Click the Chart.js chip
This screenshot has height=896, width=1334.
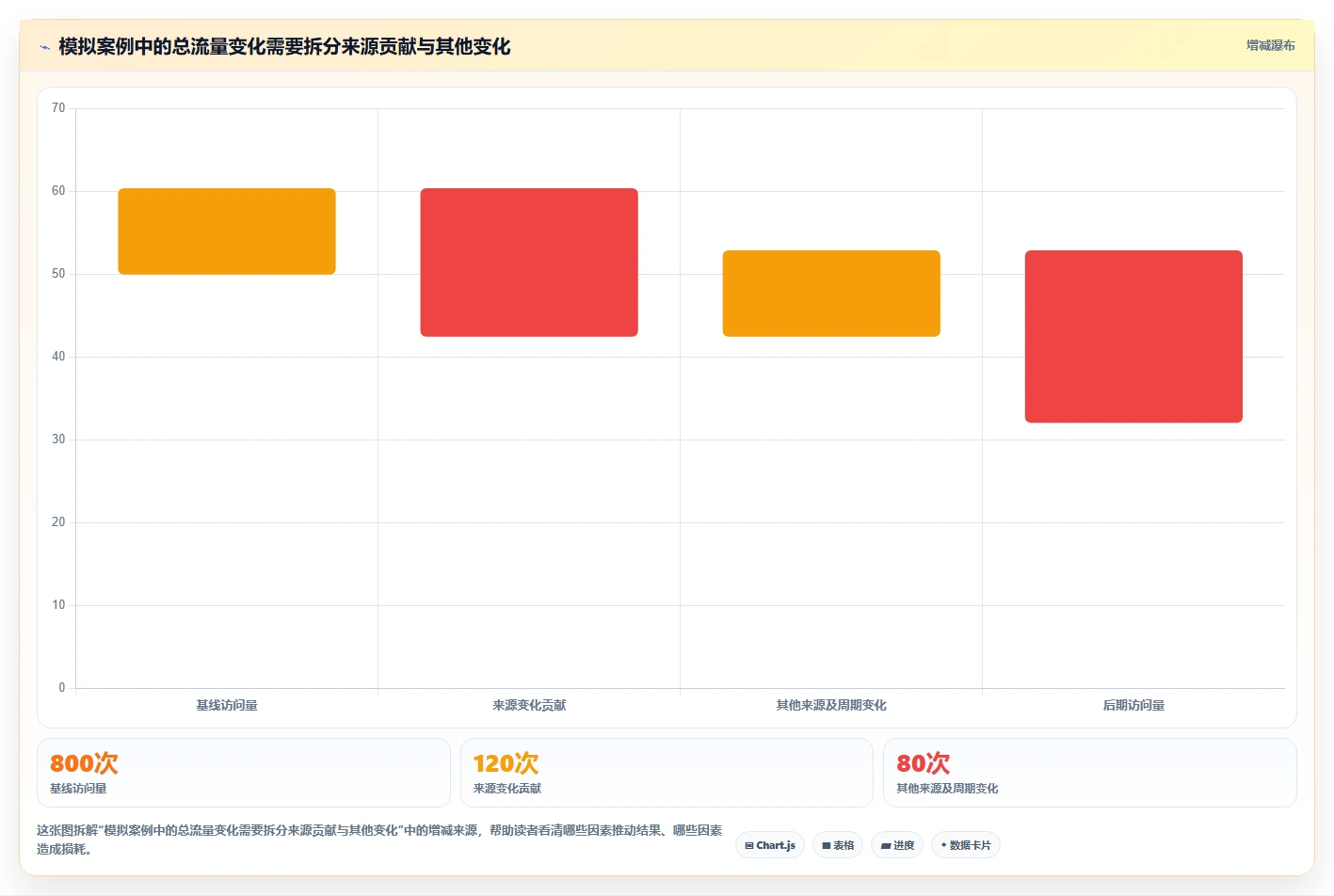point(770,845)
